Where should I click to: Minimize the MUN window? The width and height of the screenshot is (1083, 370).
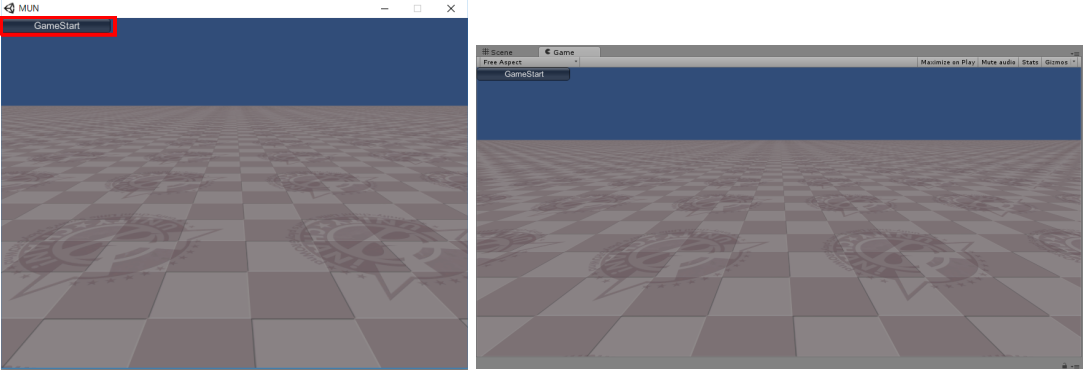[x=385, y=8]
